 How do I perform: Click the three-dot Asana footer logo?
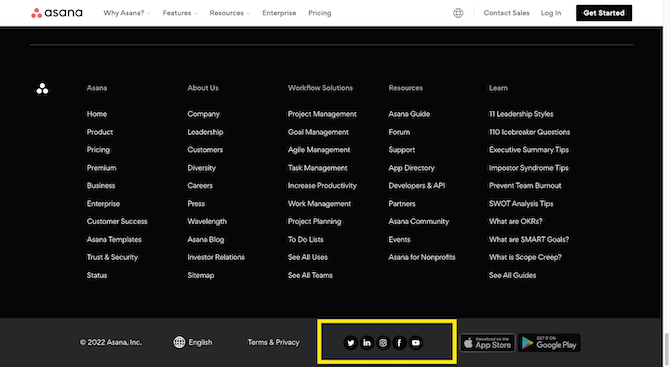pos(42,88)
